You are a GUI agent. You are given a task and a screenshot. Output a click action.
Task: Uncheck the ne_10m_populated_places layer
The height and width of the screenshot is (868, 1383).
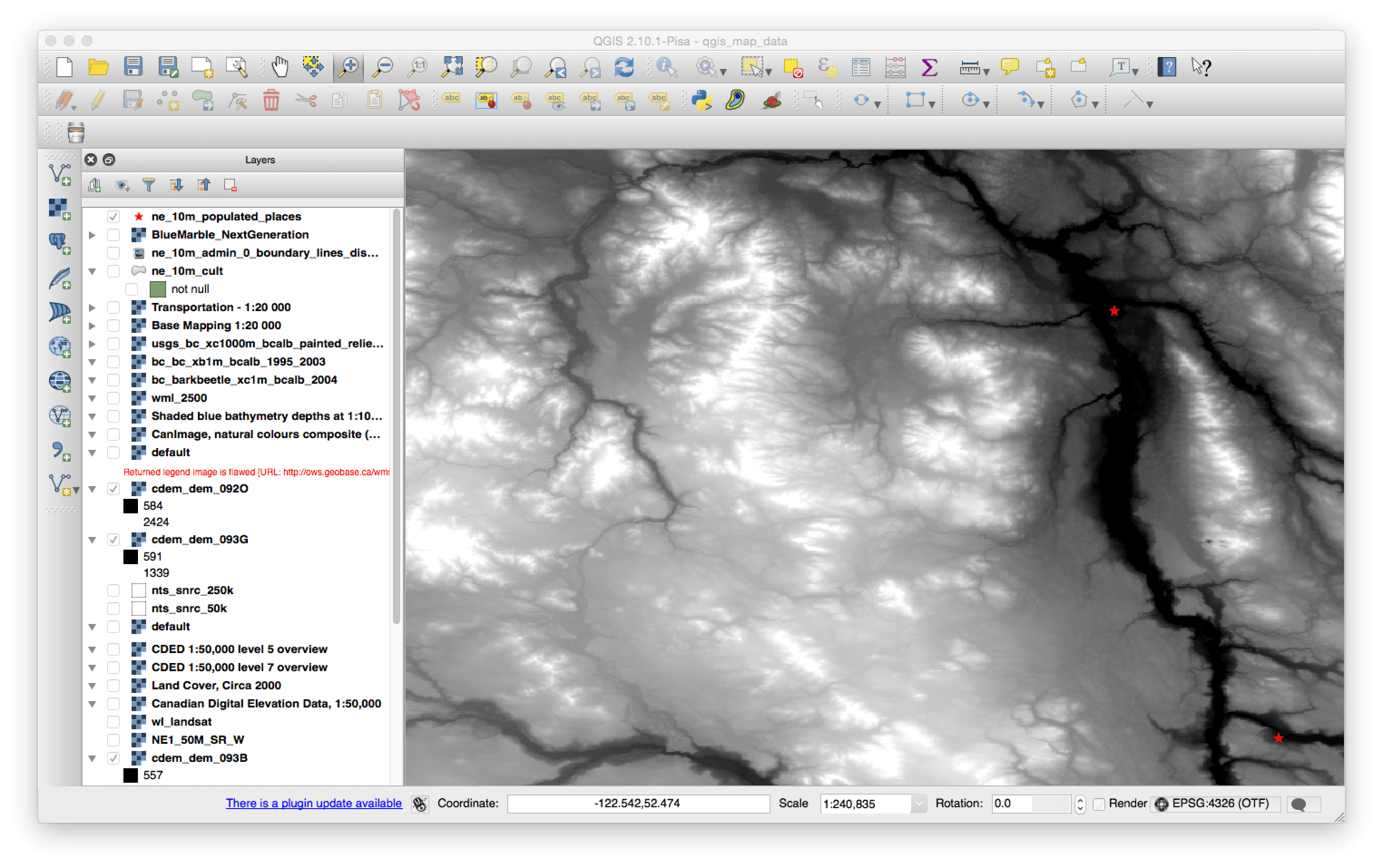(113, 216)
